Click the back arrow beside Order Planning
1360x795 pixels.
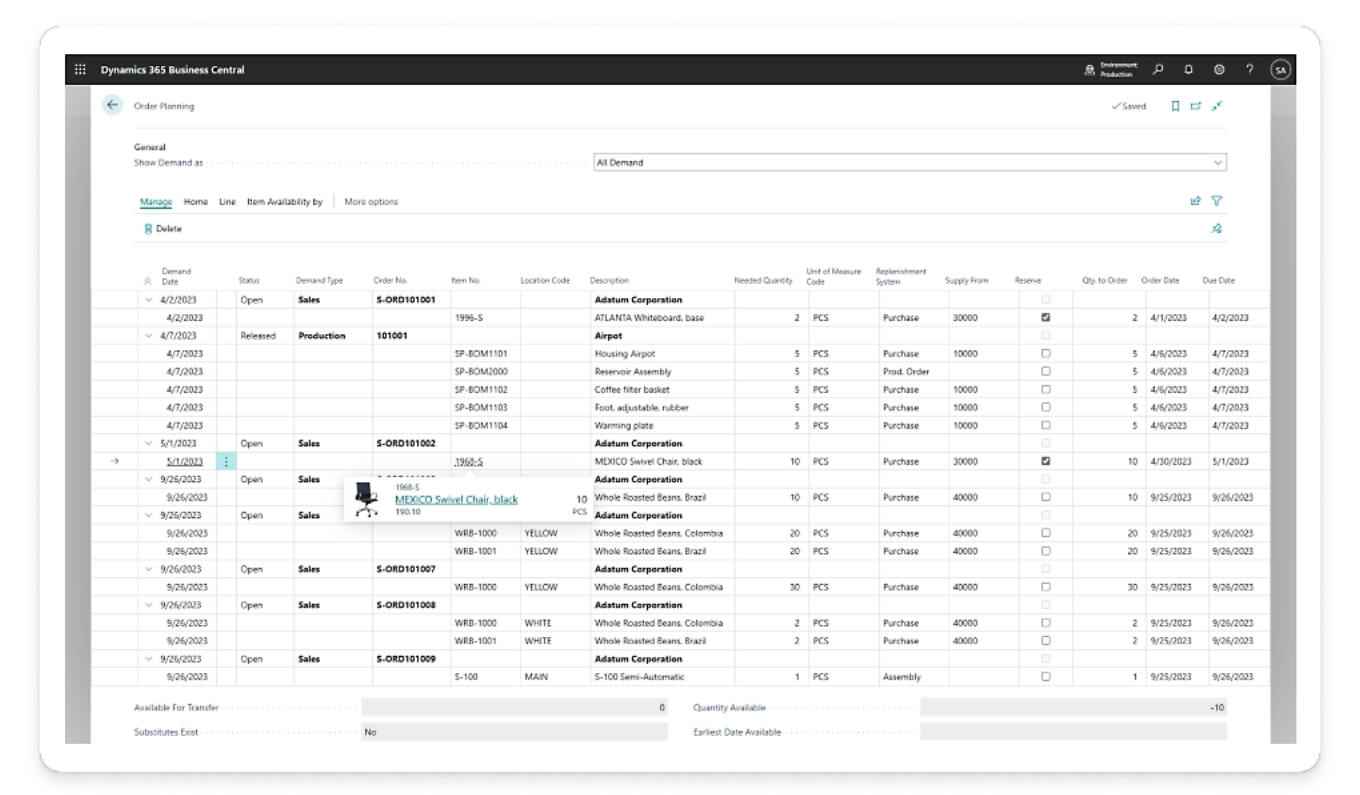click(113, 105)
